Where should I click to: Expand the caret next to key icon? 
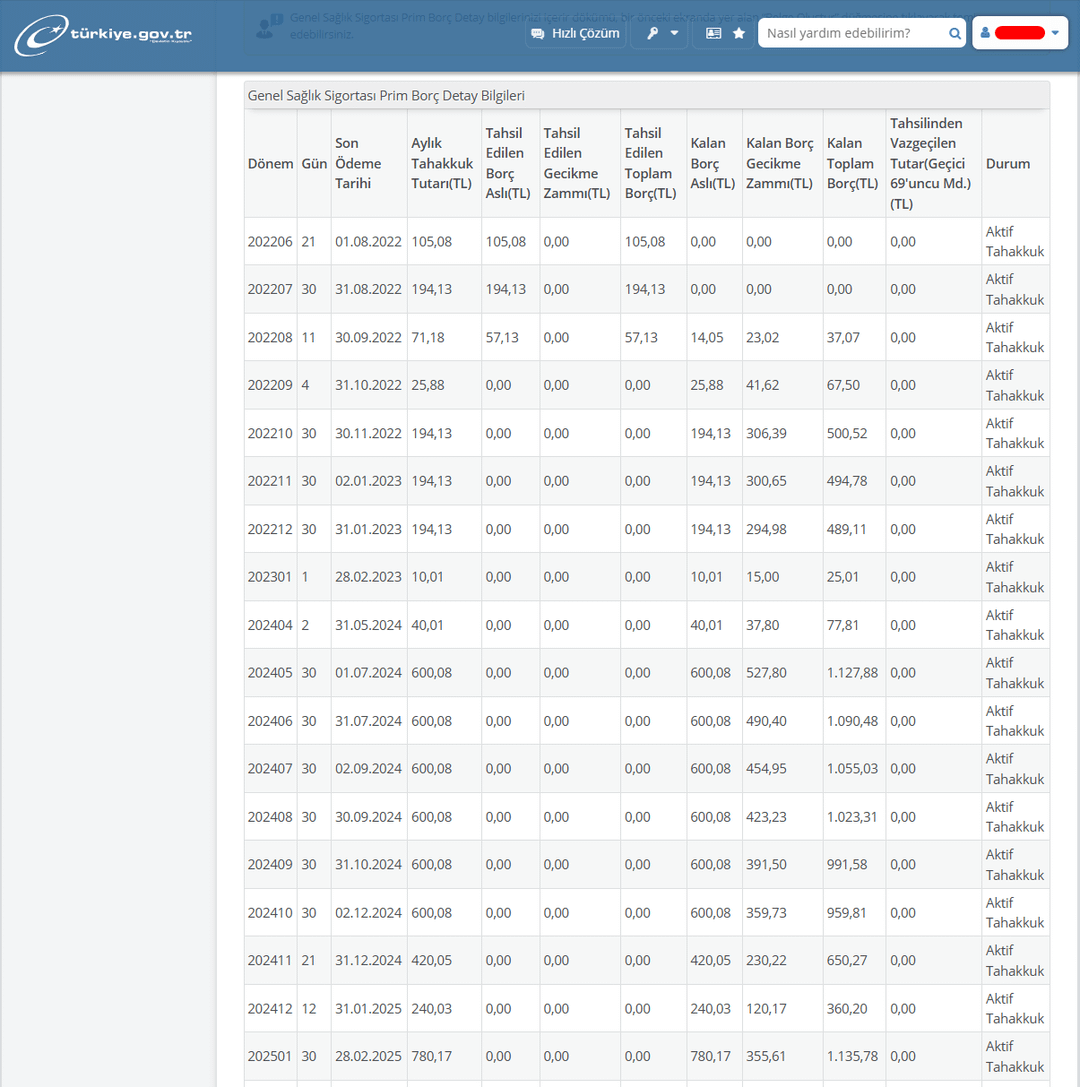[674, 33]
